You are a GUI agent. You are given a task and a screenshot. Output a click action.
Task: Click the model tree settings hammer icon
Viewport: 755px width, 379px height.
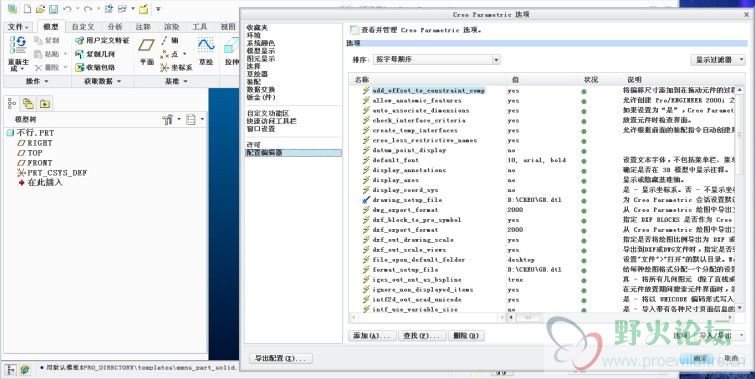click(168, 119)
